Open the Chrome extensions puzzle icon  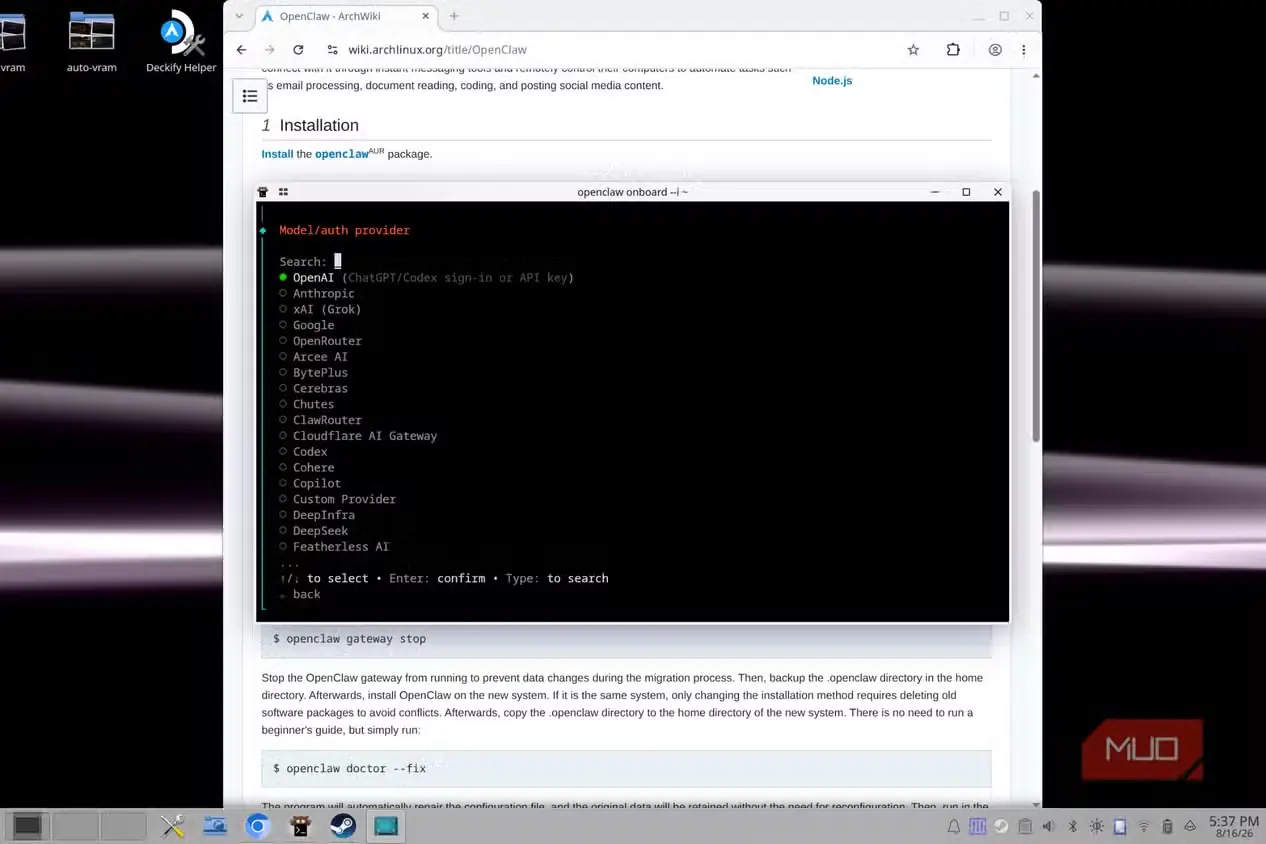coord(953,49)
